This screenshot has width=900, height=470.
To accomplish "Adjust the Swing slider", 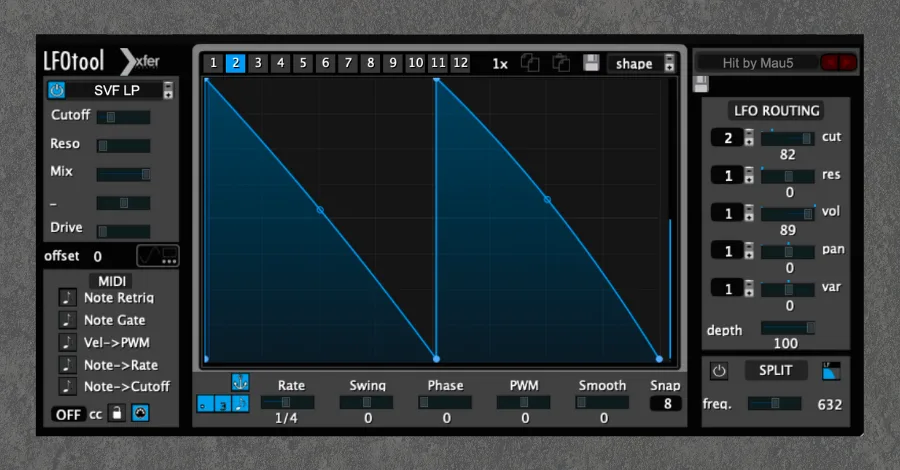I will tap(366, 402).
